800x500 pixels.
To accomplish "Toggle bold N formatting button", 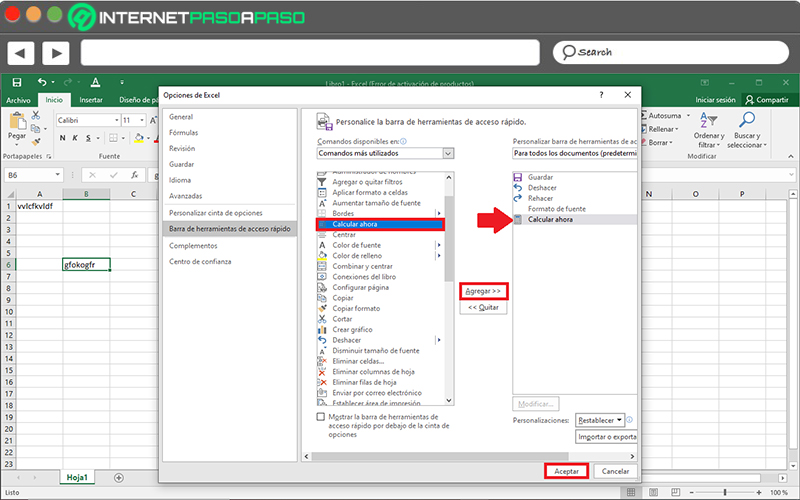I will 61,138.
